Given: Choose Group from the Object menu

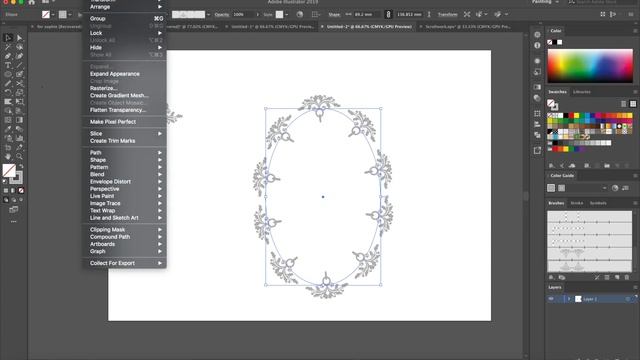Looking at the screenshot, I should [124, 19].
